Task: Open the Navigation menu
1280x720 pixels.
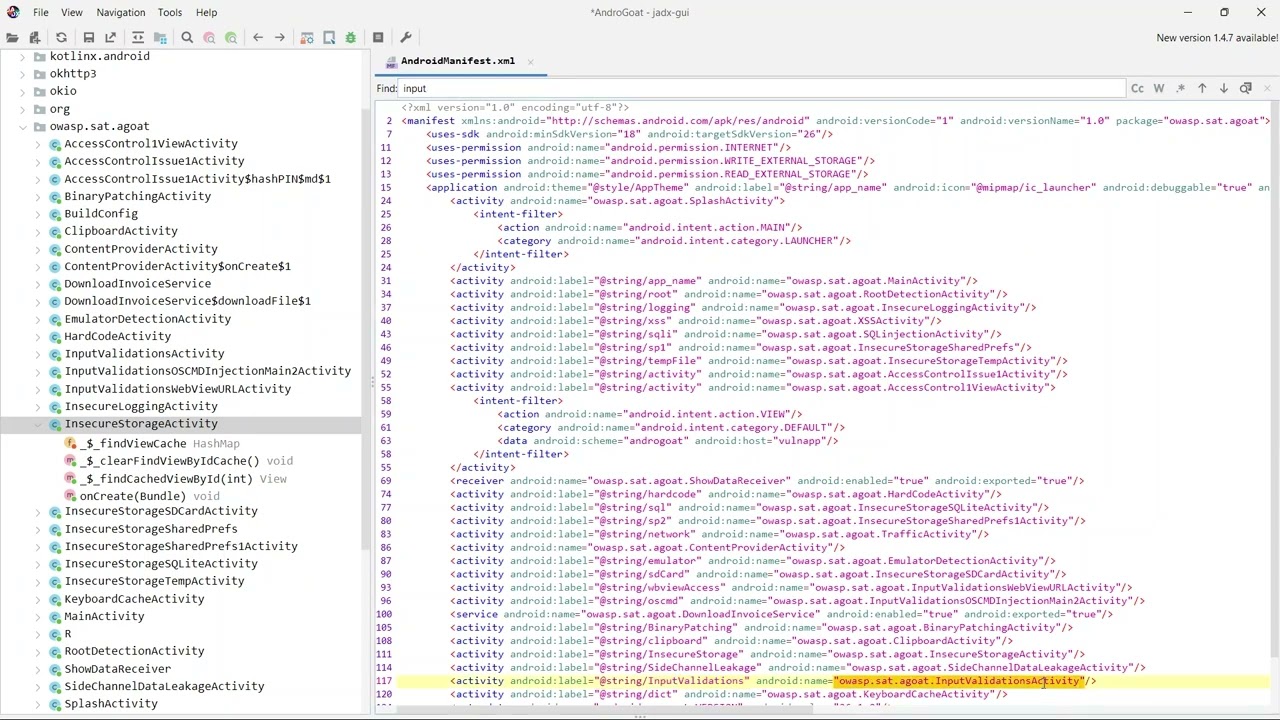Action: 121,12
